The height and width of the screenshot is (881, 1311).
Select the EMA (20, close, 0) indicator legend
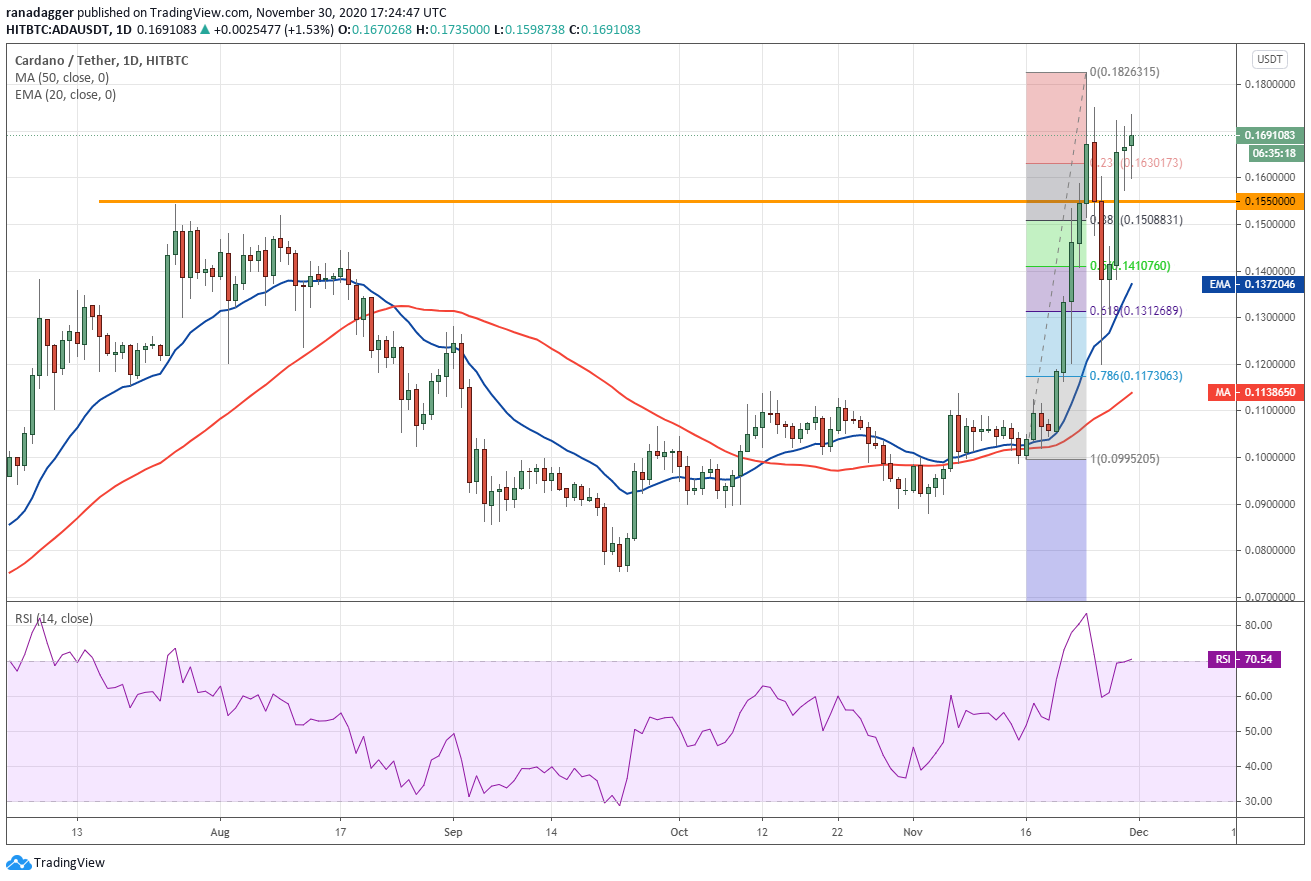point(65,95)
